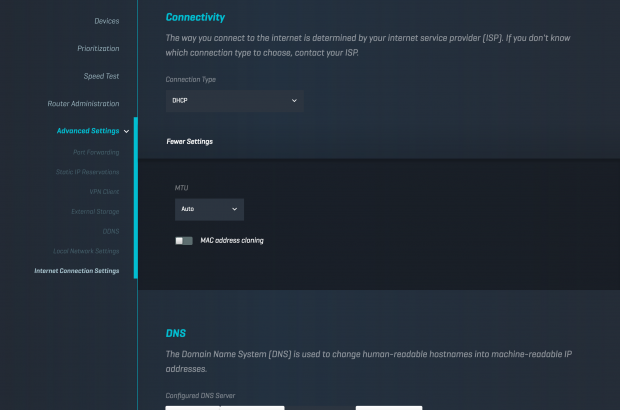Open Prioritization page
Screen dimensions: 620x410
(98, 48)
